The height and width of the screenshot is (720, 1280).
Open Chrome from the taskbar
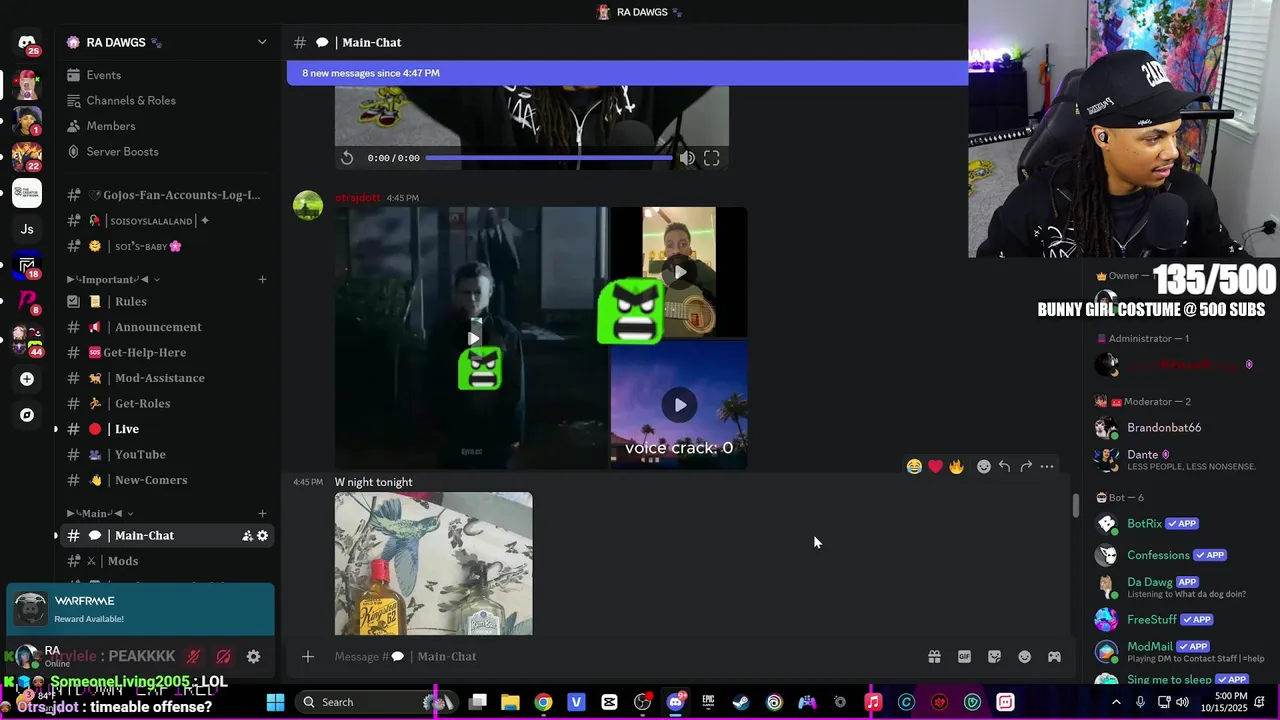pos(543,702)
